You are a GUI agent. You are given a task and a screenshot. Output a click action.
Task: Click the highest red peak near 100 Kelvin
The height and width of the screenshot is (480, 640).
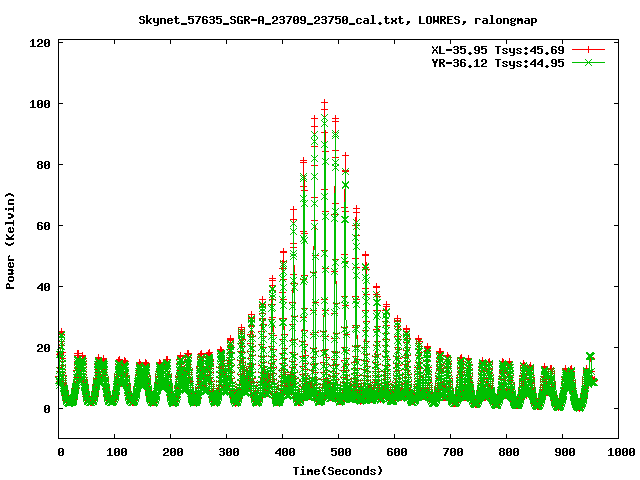324,102
